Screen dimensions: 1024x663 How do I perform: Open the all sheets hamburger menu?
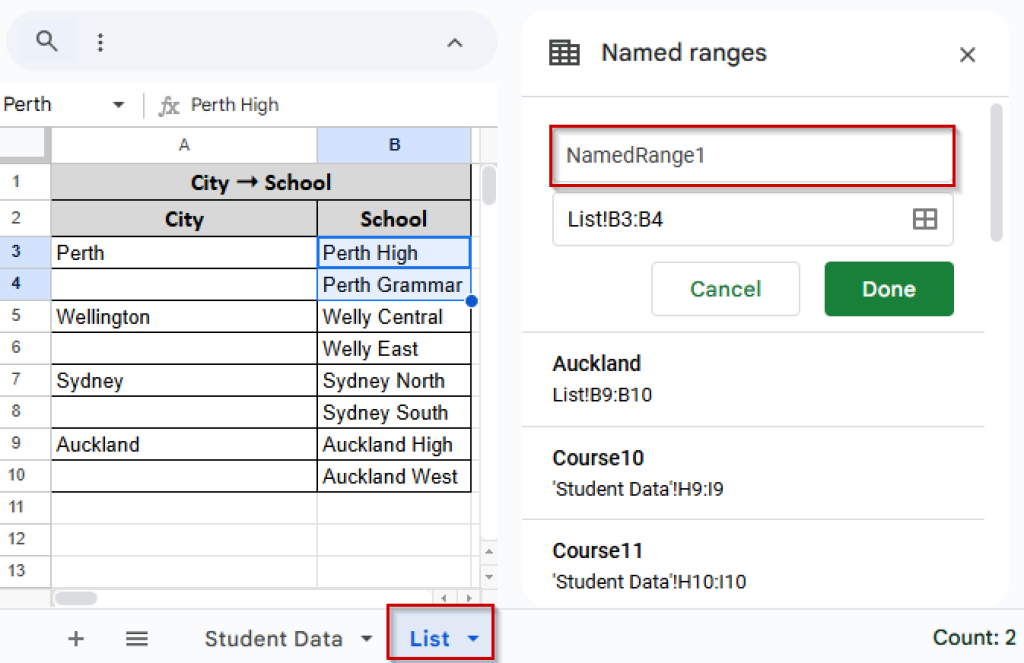click(x=137, y=638)
